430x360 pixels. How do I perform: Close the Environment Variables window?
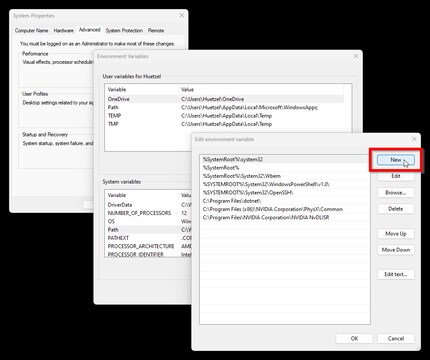pyautogui.click(x=356, y=56)
